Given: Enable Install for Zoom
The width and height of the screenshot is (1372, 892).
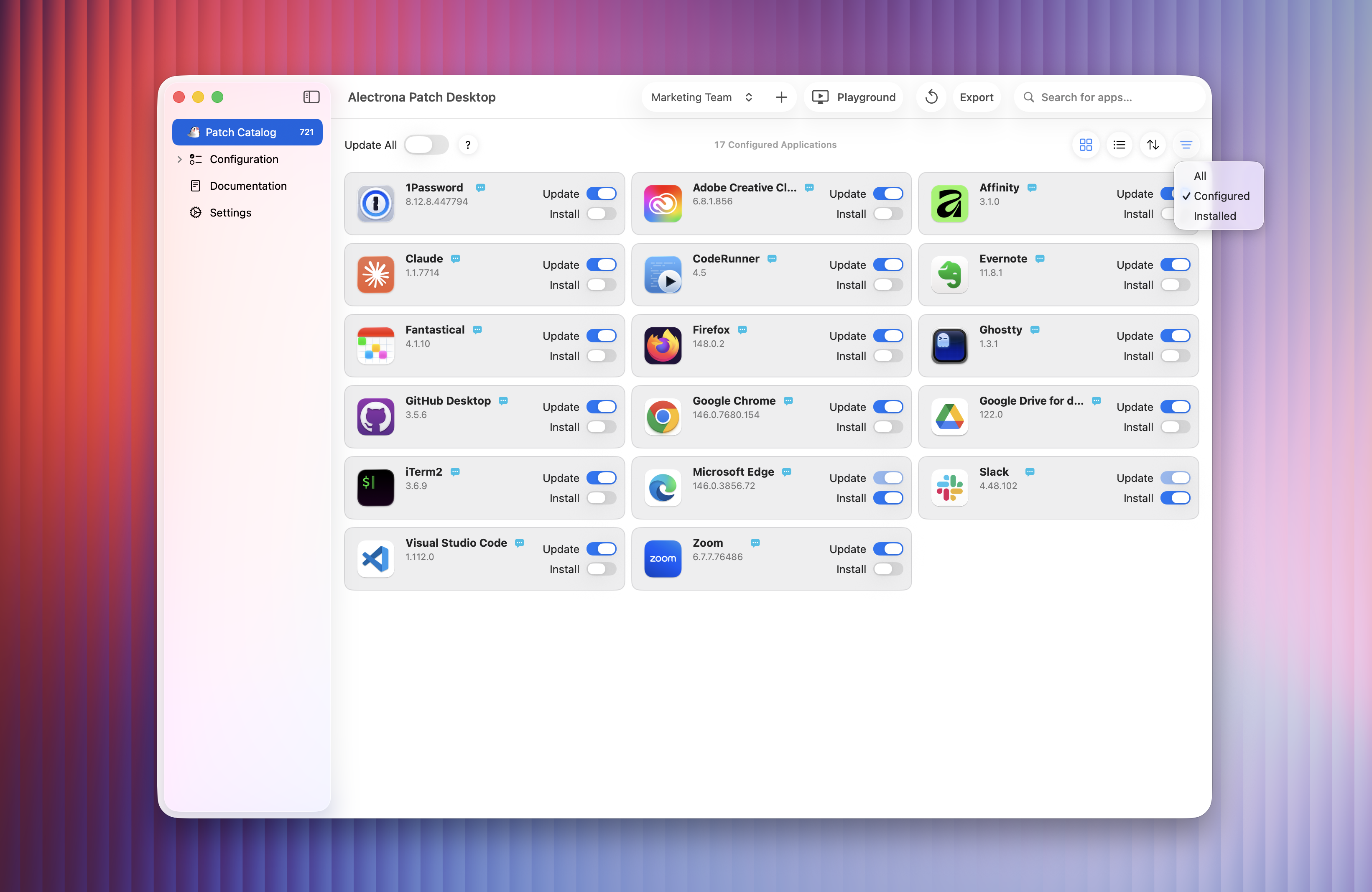Looking at the screenshot, I should (x=888, y=569).
